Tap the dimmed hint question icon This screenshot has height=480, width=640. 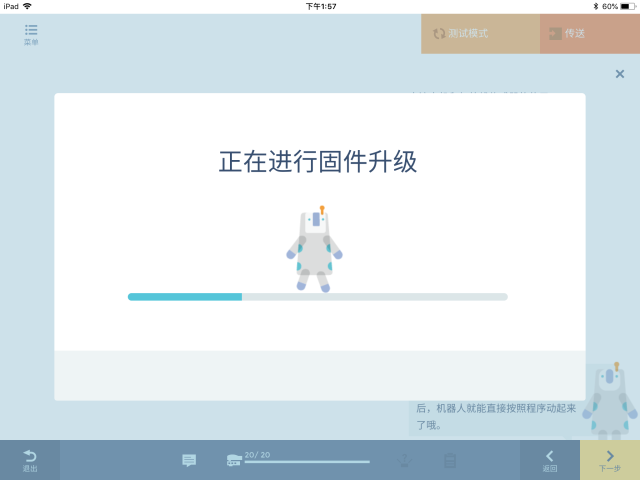tap(404, 460)
